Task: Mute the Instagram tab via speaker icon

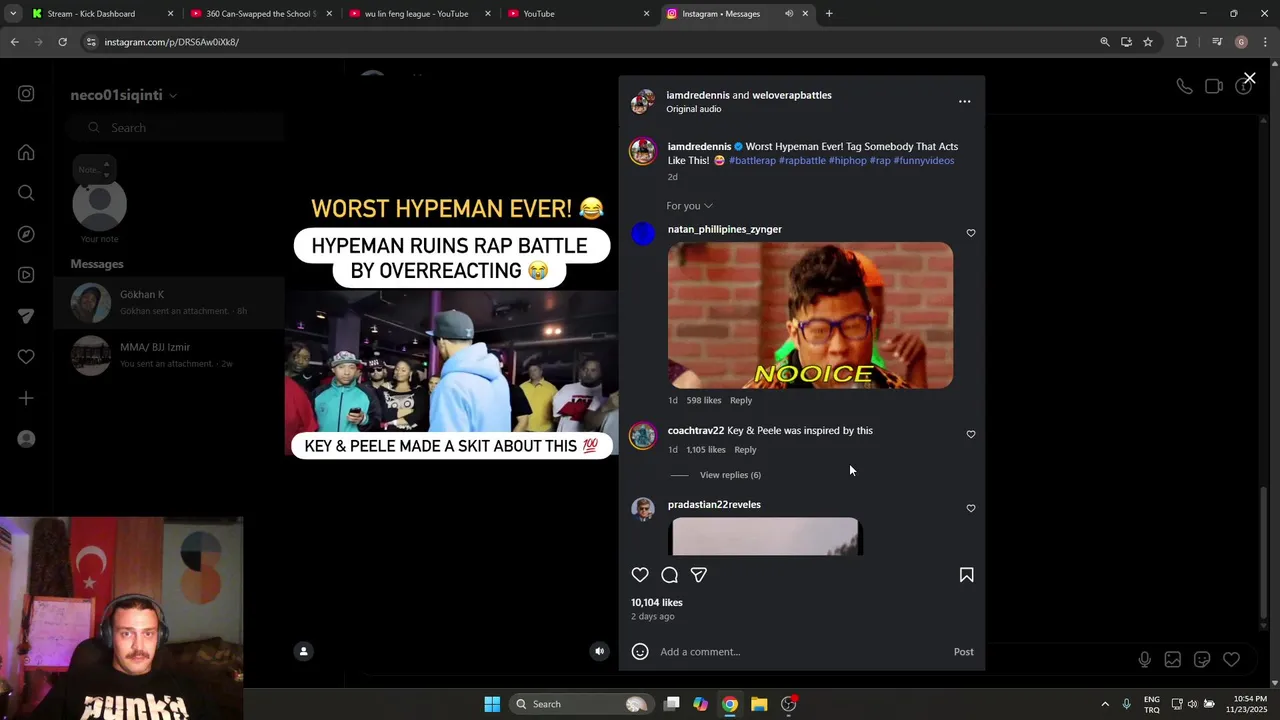Action: [x=789, y=14]
